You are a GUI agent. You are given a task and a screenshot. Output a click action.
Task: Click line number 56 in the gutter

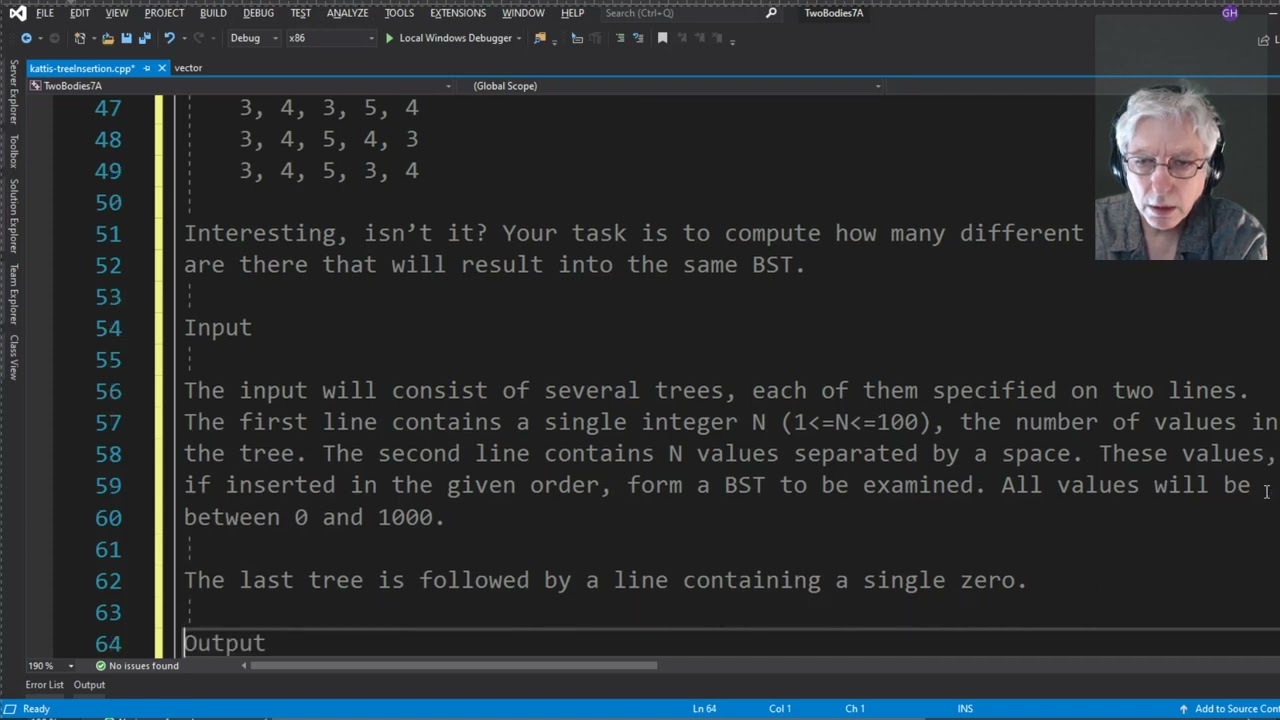108,391
